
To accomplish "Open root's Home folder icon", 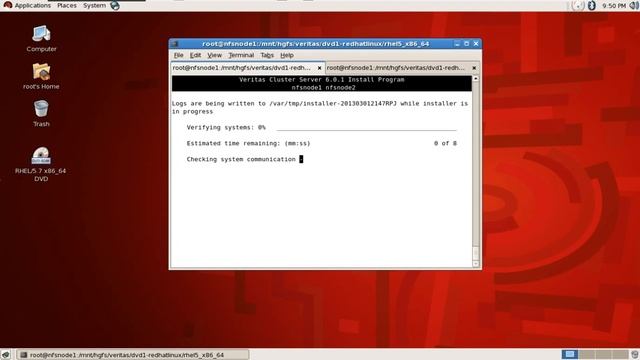I will 41,76.
